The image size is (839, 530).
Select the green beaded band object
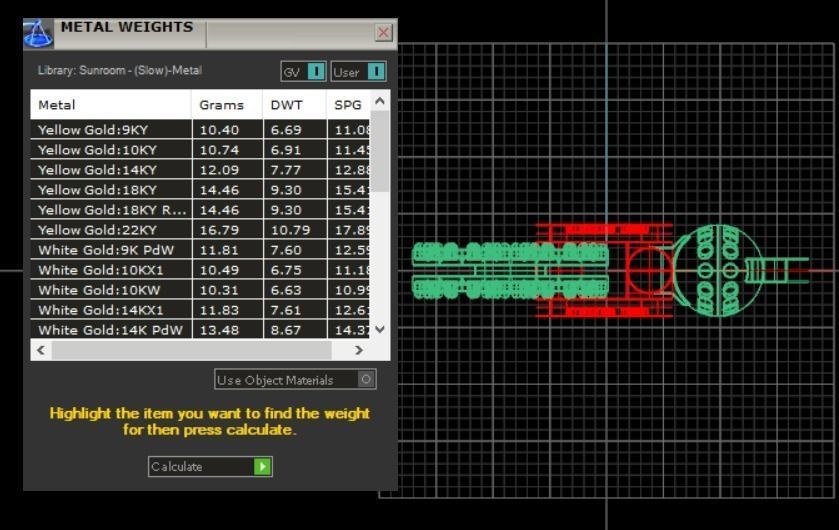[x=510, y=270]
